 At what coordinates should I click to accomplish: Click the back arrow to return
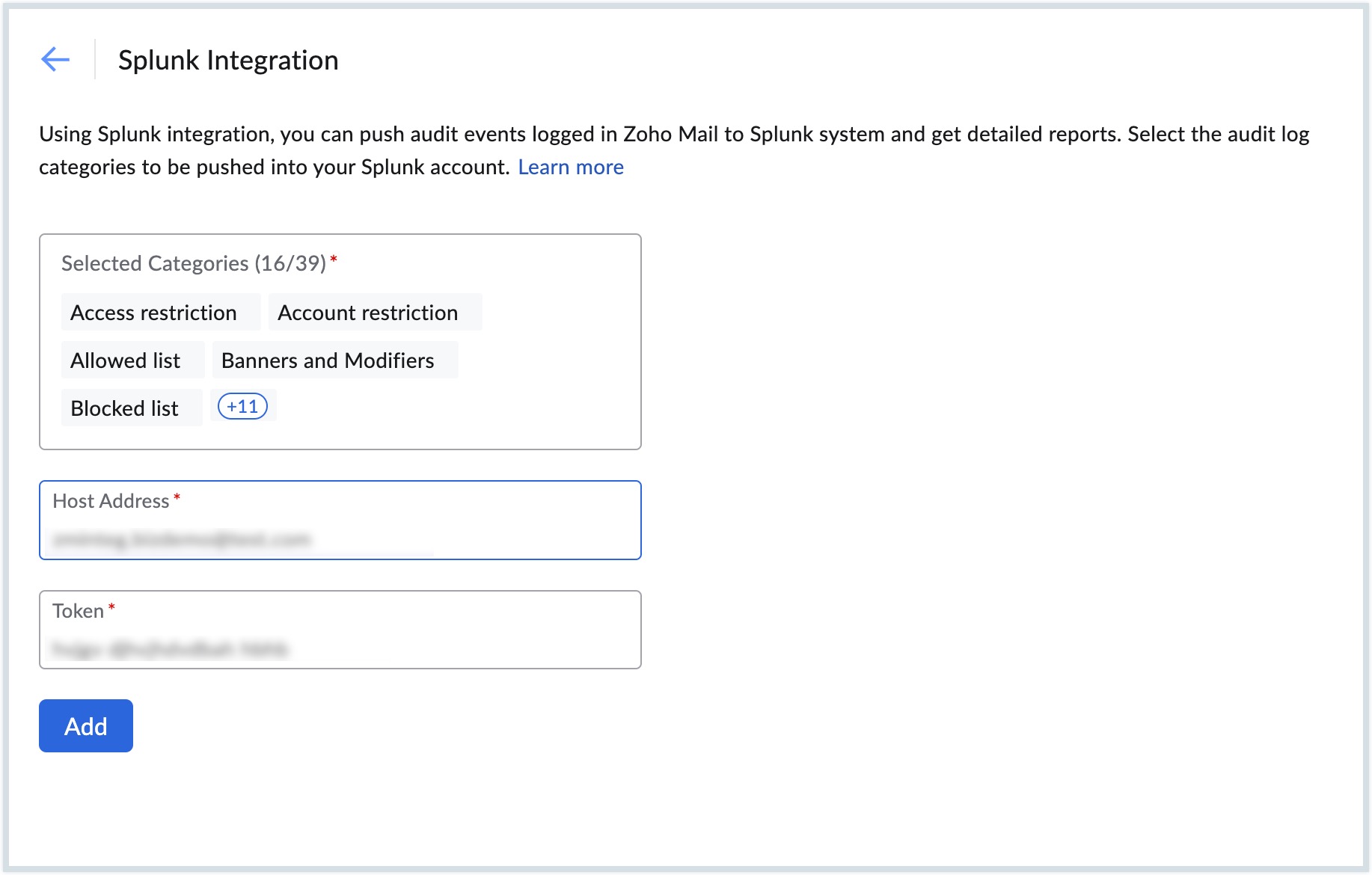pyautogui.click(x=55, y=58)
